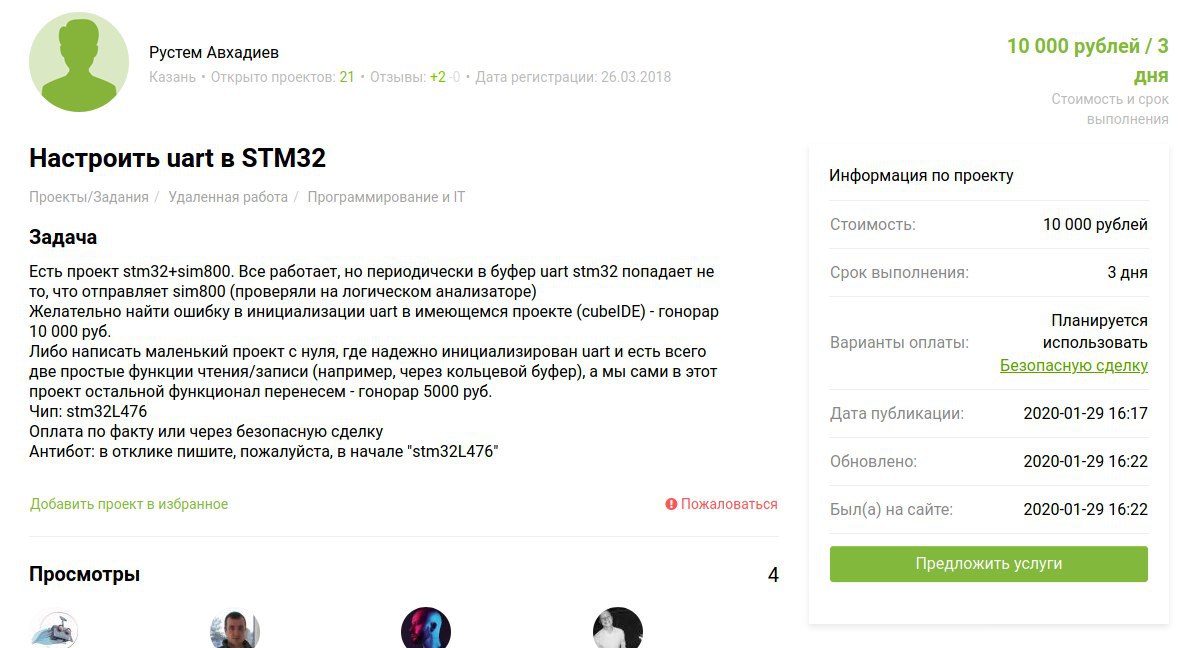1186x648 pixels.
Task: Click the red exclamation report icon
Action: click(x=671, y=504)
